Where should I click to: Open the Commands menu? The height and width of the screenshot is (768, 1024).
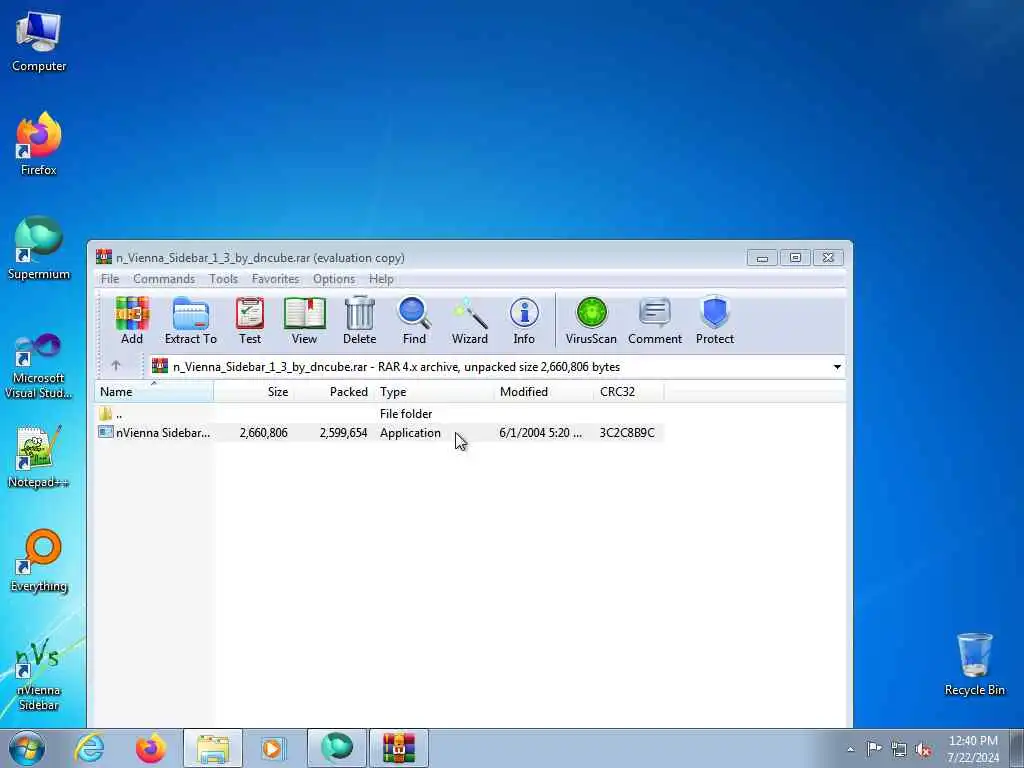point(164,279)
